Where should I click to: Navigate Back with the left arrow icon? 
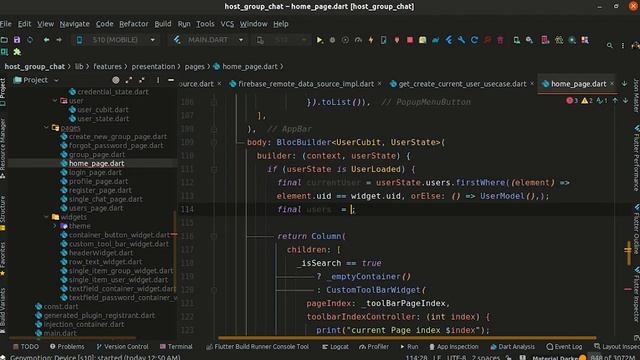point(47,40)
